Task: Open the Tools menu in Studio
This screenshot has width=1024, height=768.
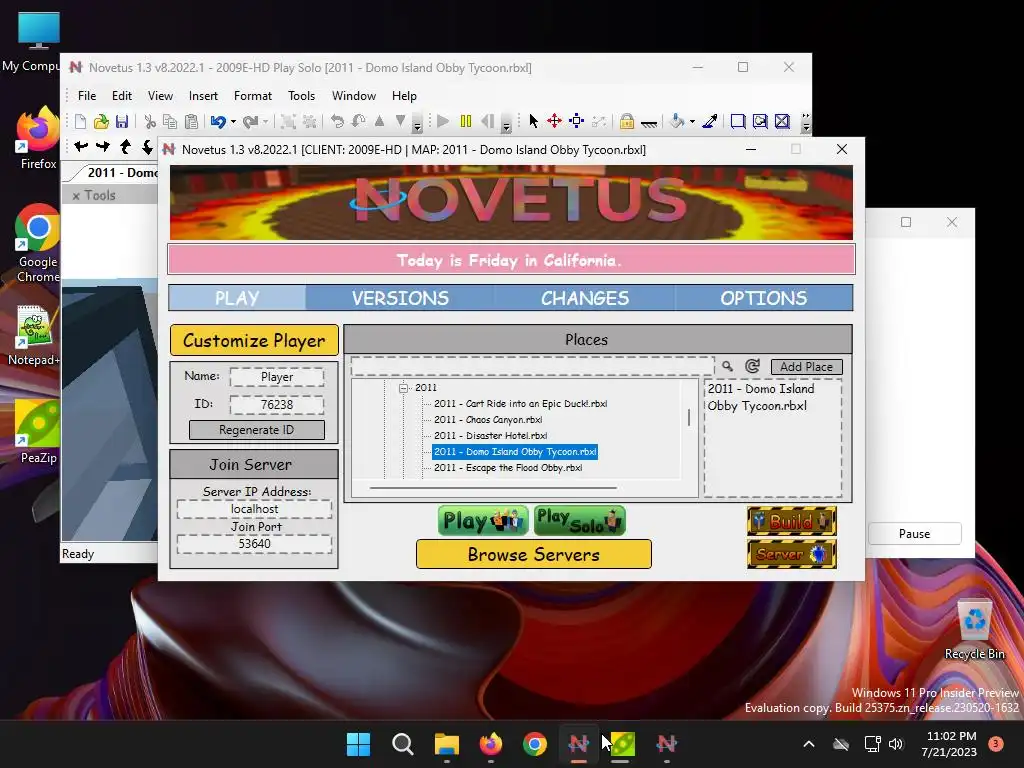Action: (x=301, y=95)
